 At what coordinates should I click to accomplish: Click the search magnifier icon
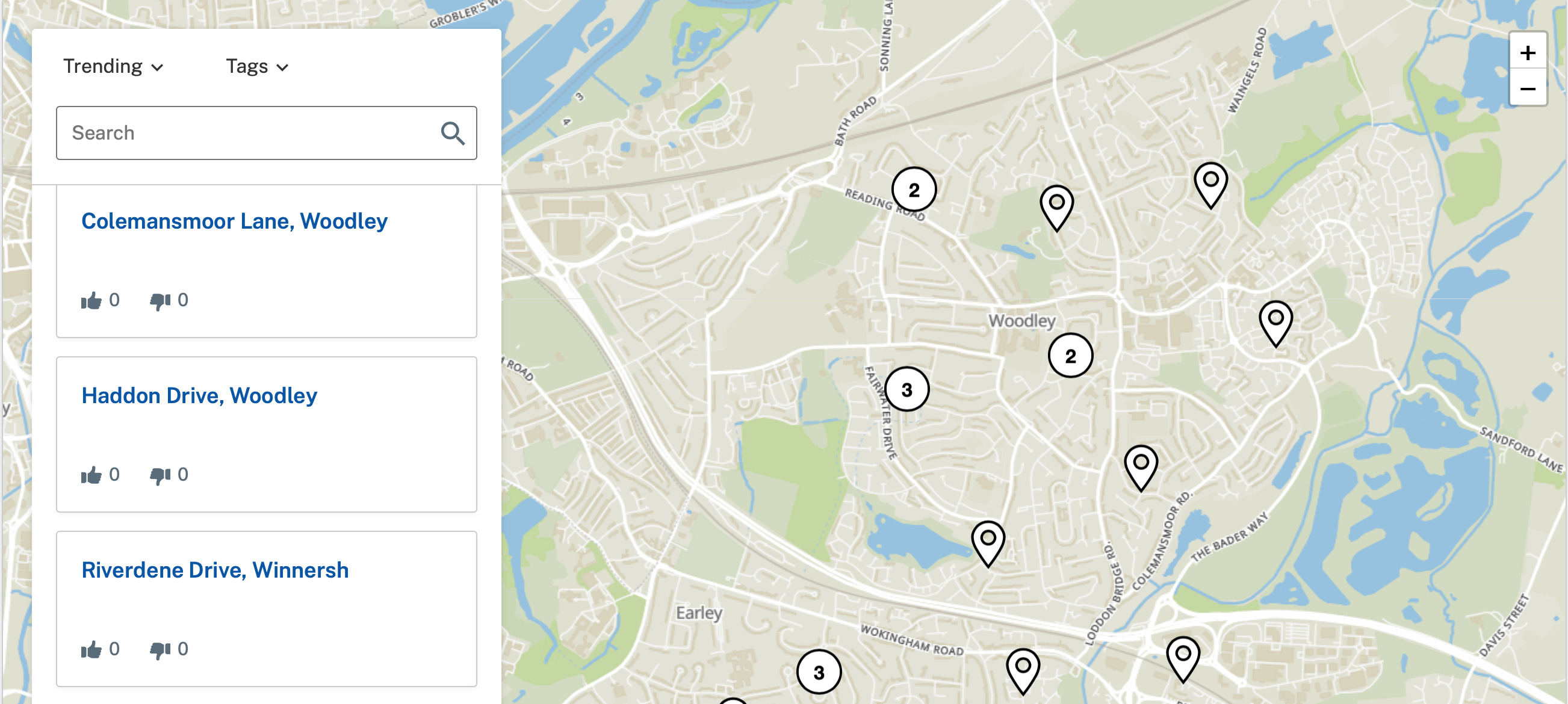point(452,133)
